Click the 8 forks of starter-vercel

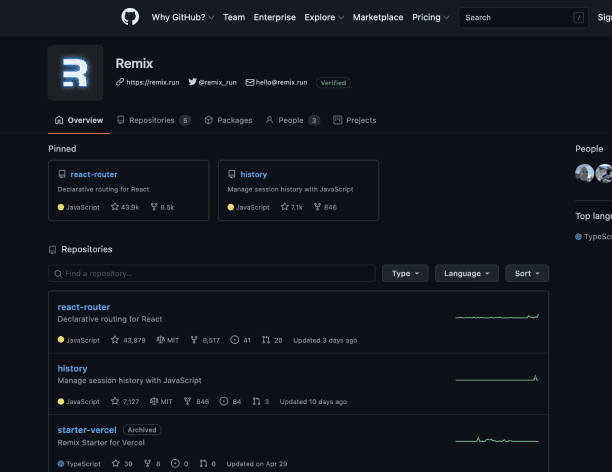pyautogui.click(x=152, y=464)
